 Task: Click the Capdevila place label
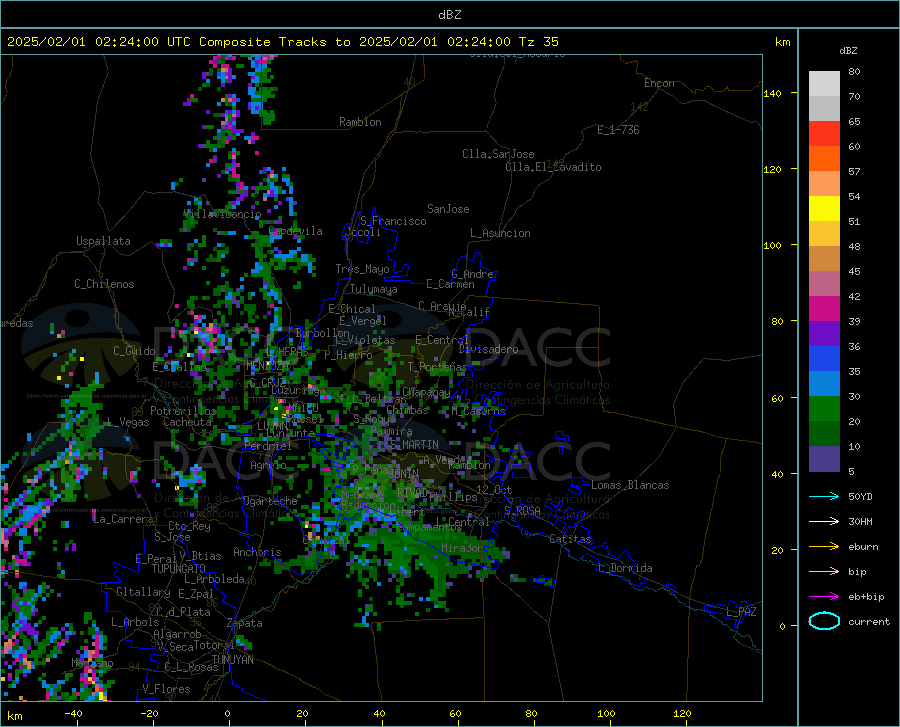(296, 231)
